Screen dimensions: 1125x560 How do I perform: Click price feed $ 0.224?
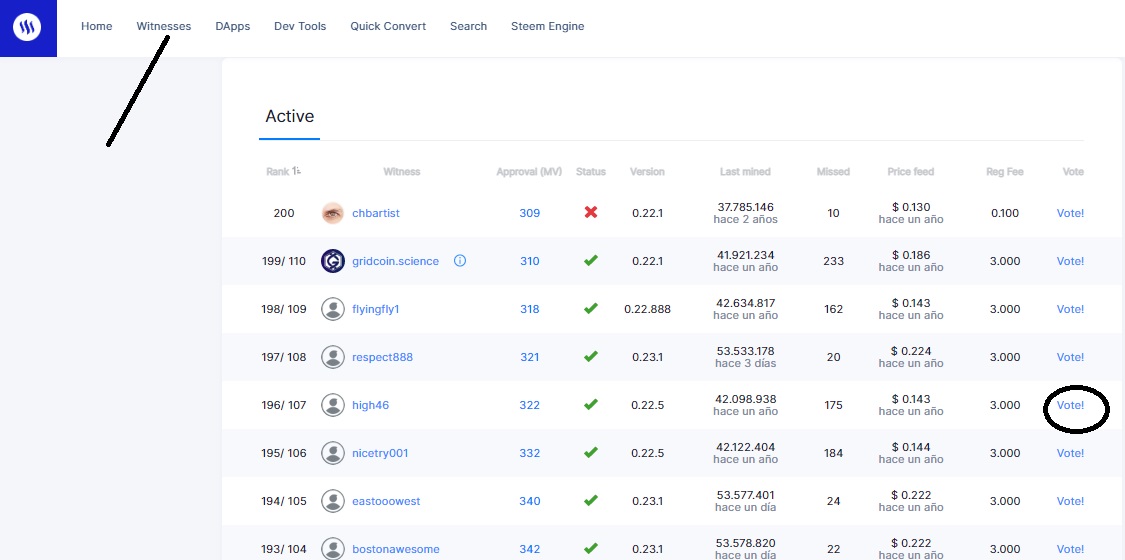[x=910, y=351]
